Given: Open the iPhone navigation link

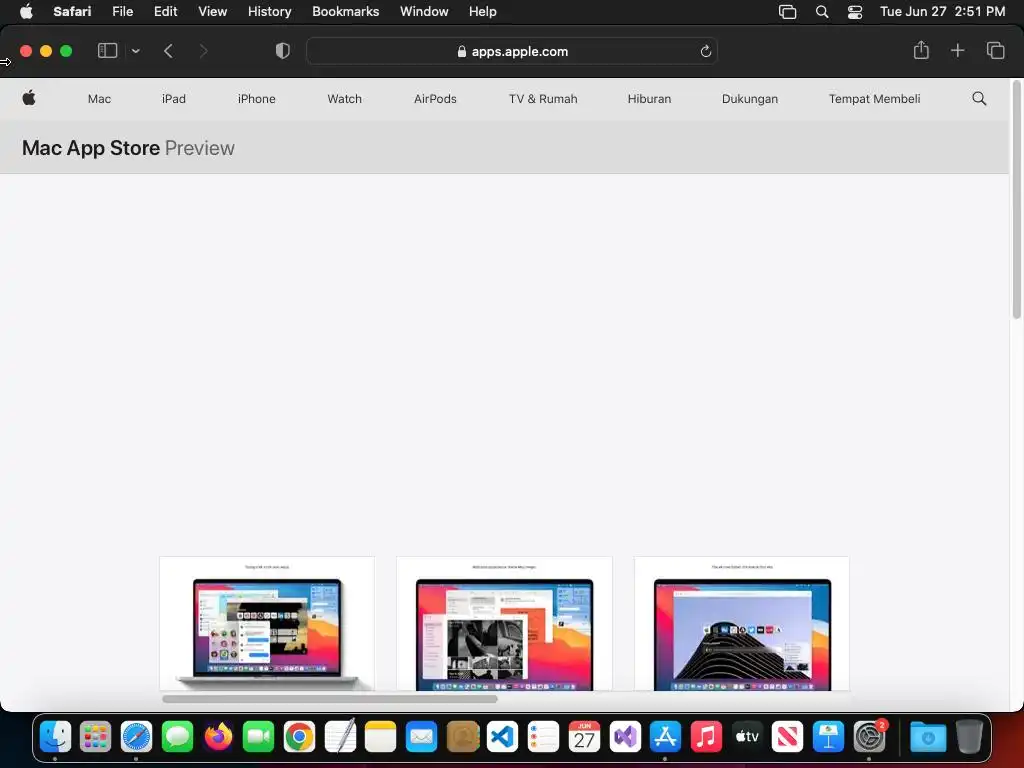Looking at the screenshot, I should click(x=257, y=99).
